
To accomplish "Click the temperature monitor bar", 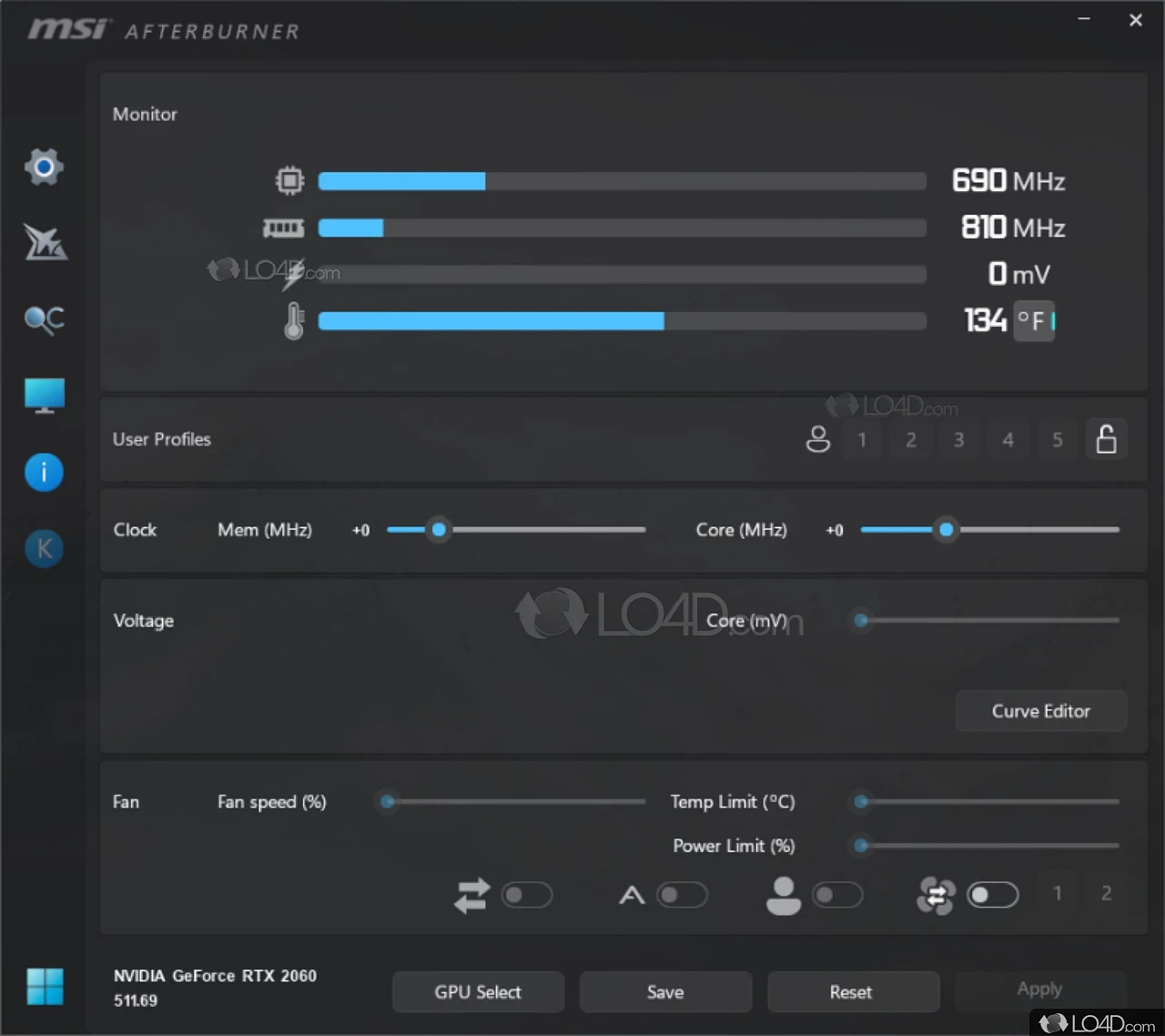I will tap(623, 320).
